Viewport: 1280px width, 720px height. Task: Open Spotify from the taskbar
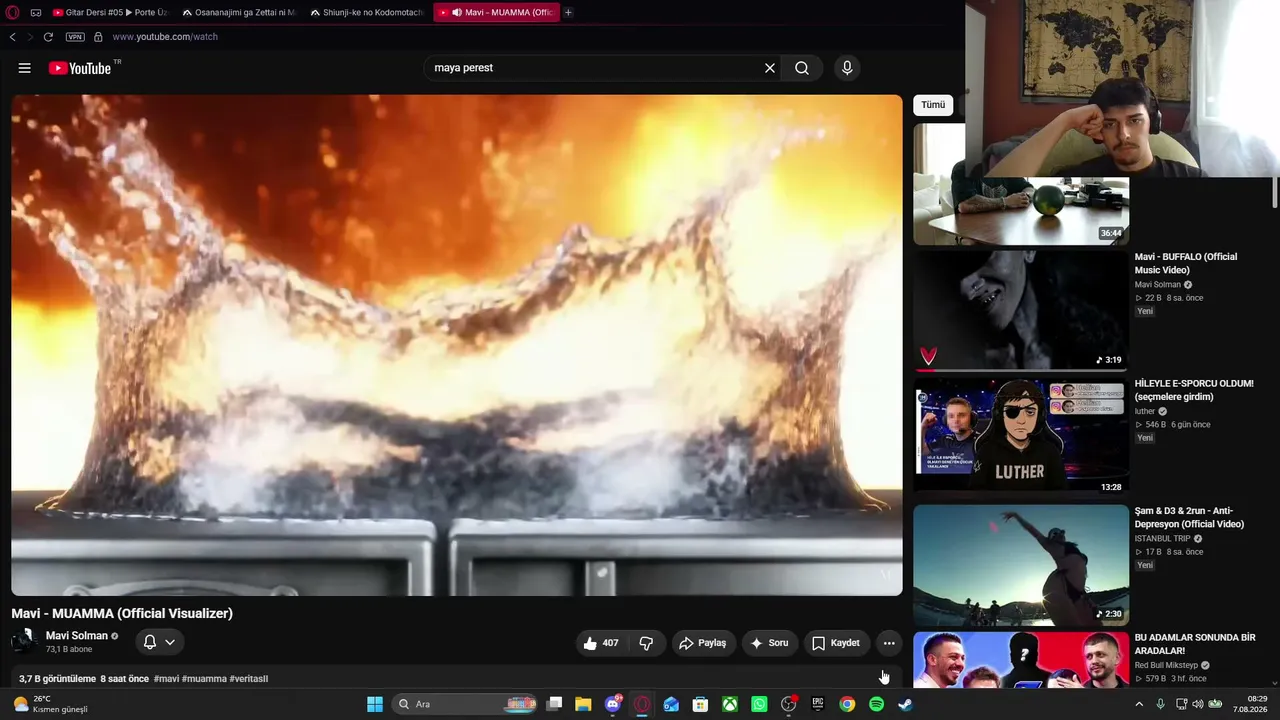coord(876,704)
